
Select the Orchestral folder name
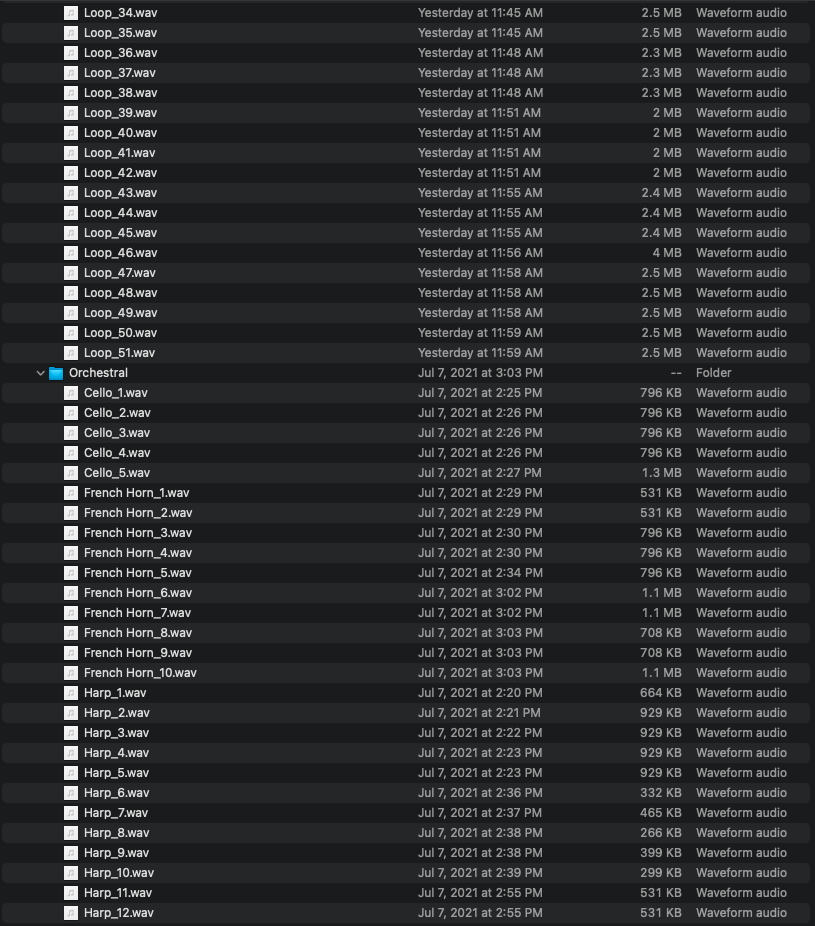(x=98, y=373)
